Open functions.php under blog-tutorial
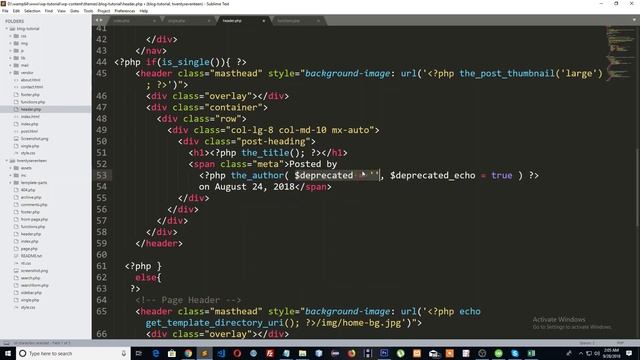This screenshot has height=360, width=640. point(33,102)
